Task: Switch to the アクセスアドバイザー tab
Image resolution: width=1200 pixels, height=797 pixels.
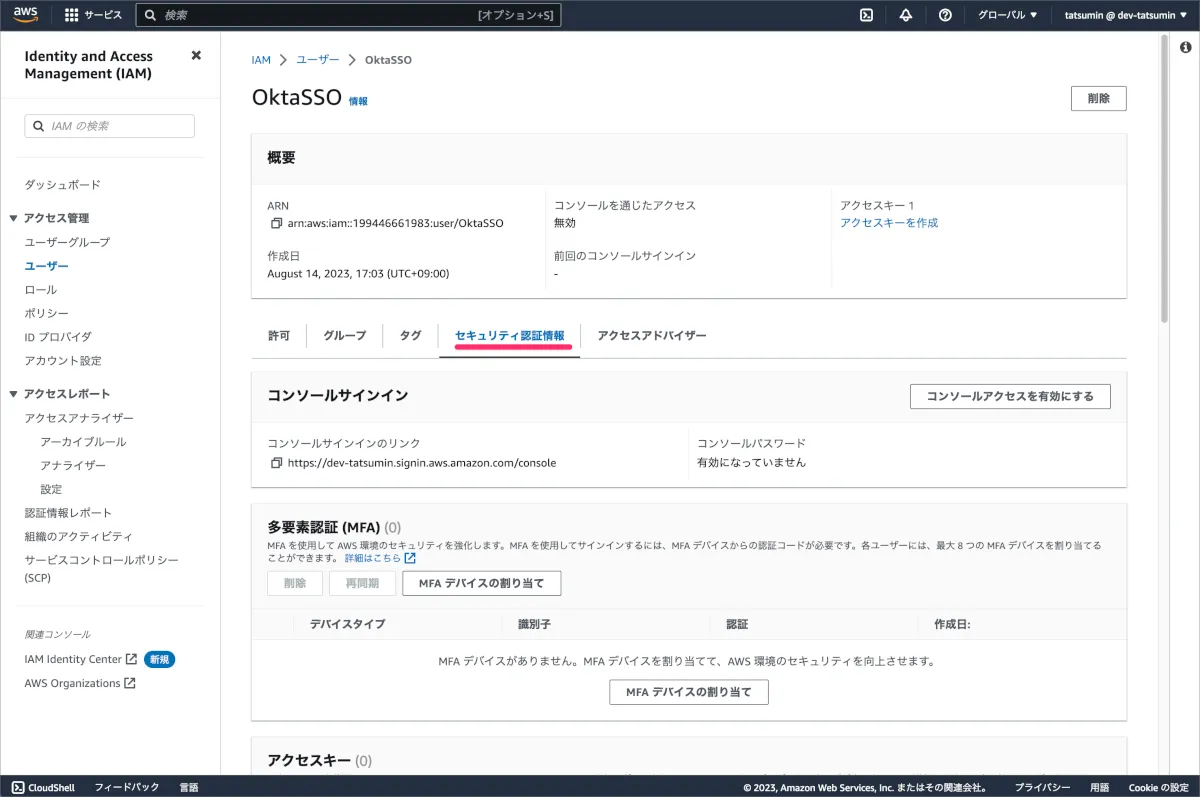Action: (x=652, y=336)
